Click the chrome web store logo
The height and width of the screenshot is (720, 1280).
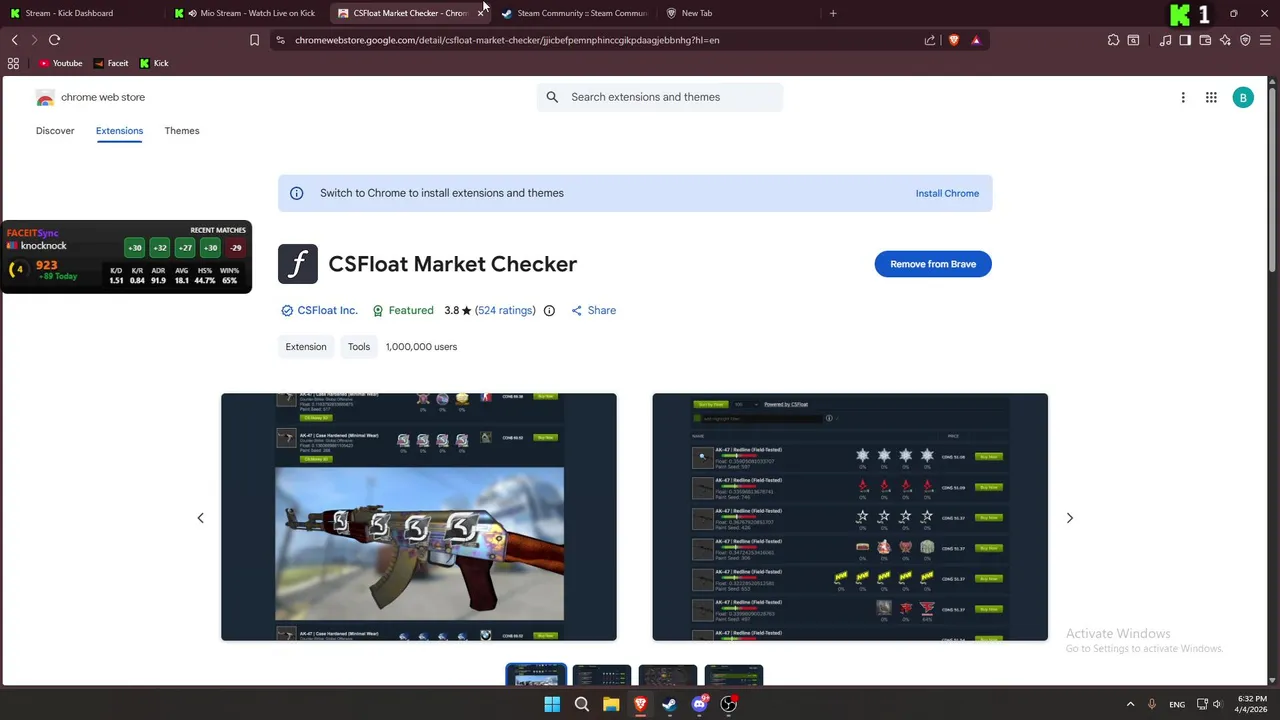90,97
